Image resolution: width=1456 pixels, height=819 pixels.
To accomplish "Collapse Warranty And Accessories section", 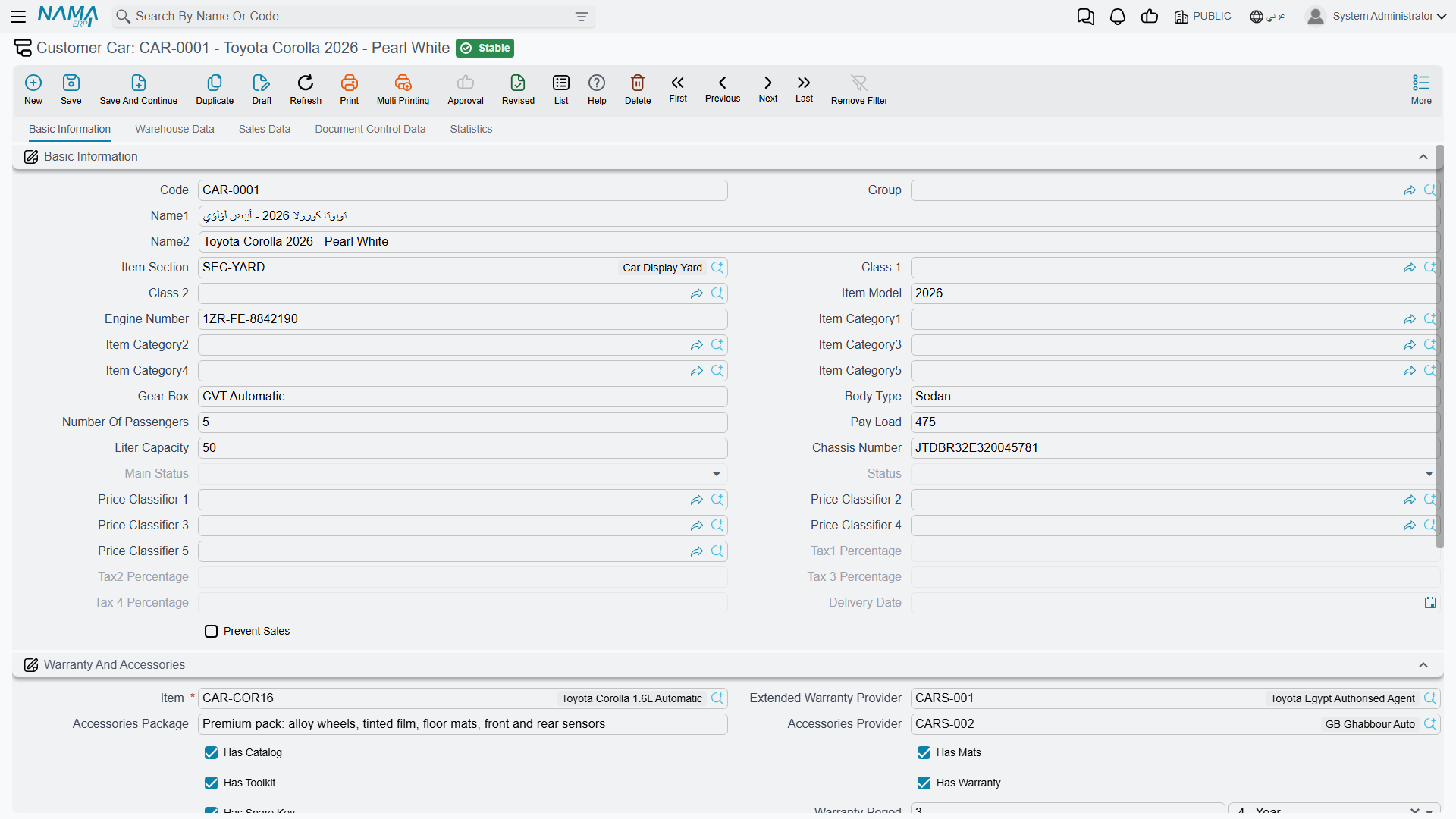I will coord(1423,665).
